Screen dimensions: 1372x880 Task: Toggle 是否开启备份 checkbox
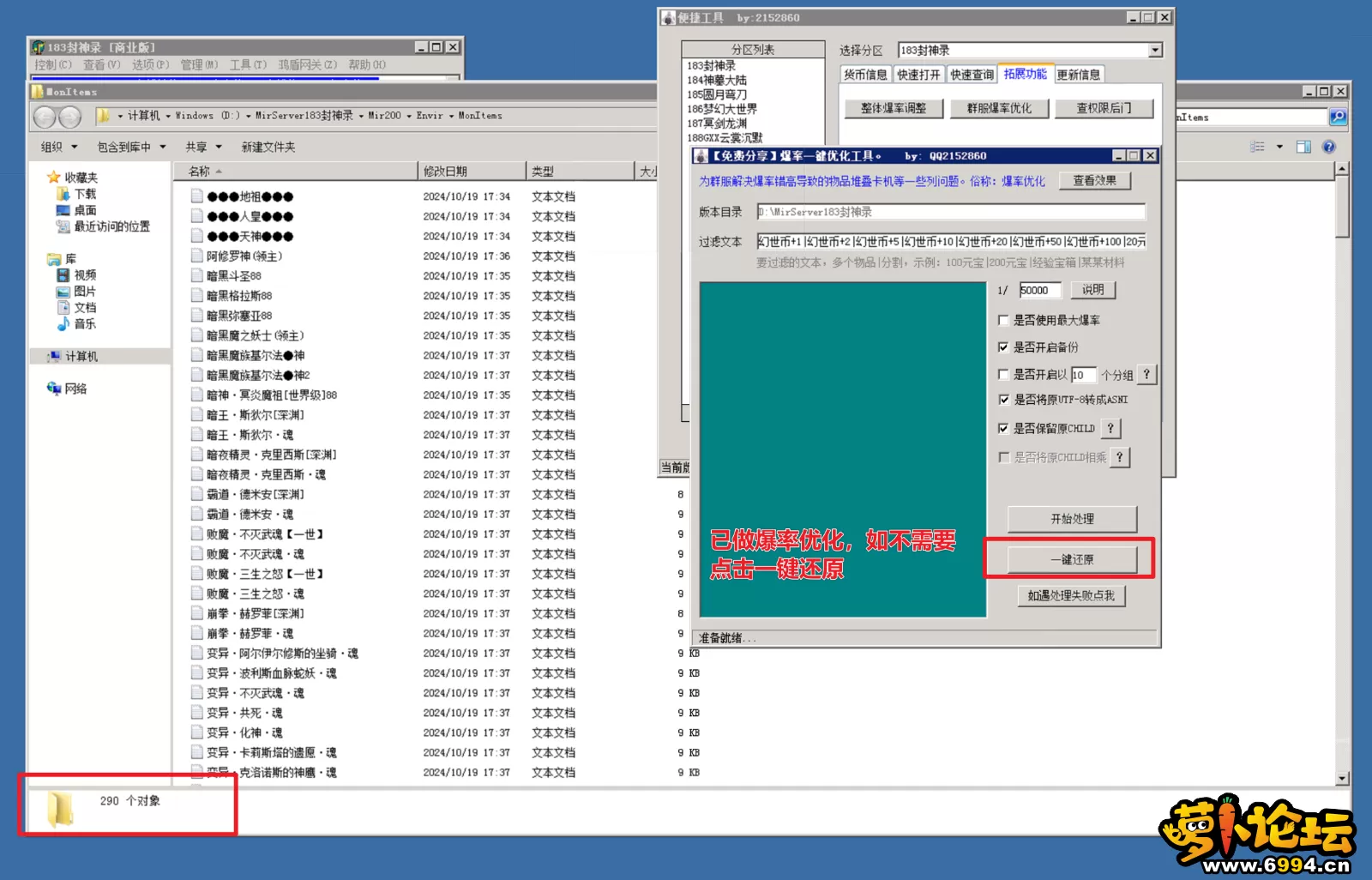[1003, 347]
